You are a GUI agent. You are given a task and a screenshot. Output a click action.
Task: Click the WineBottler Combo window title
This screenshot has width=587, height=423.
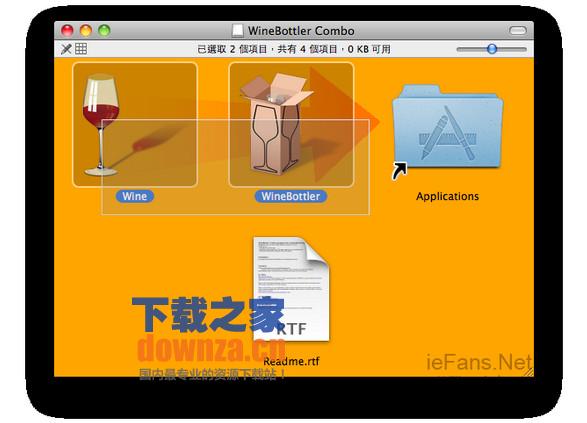301,31
